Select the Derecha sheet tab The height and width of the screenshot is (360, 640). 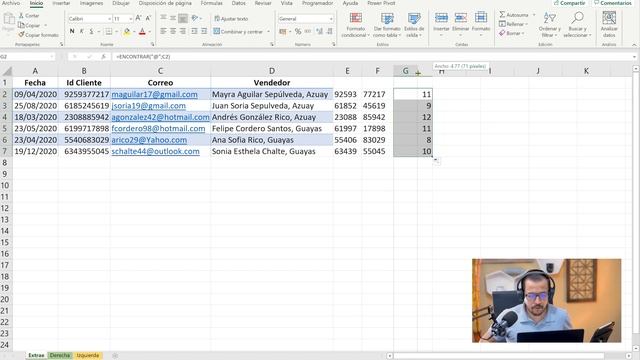coord(60,356)
